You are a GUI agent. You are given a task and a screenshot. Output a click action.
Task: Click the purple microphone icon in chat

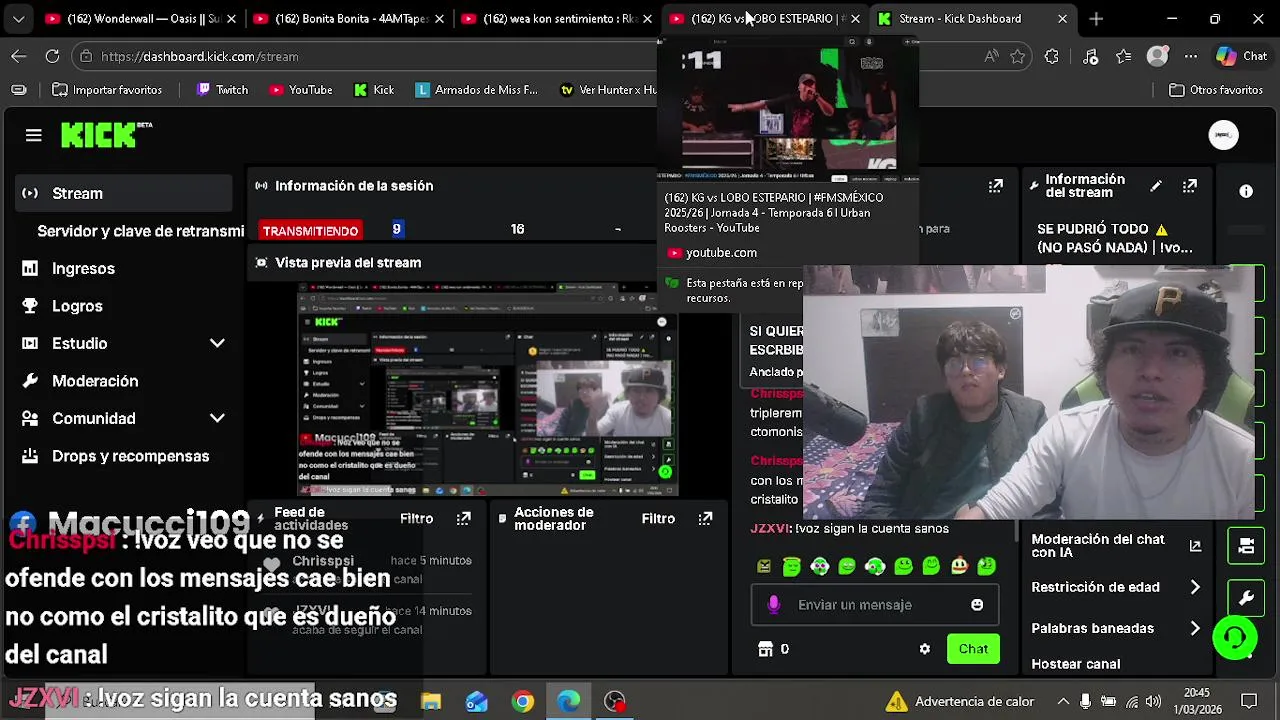pos(773,605)
